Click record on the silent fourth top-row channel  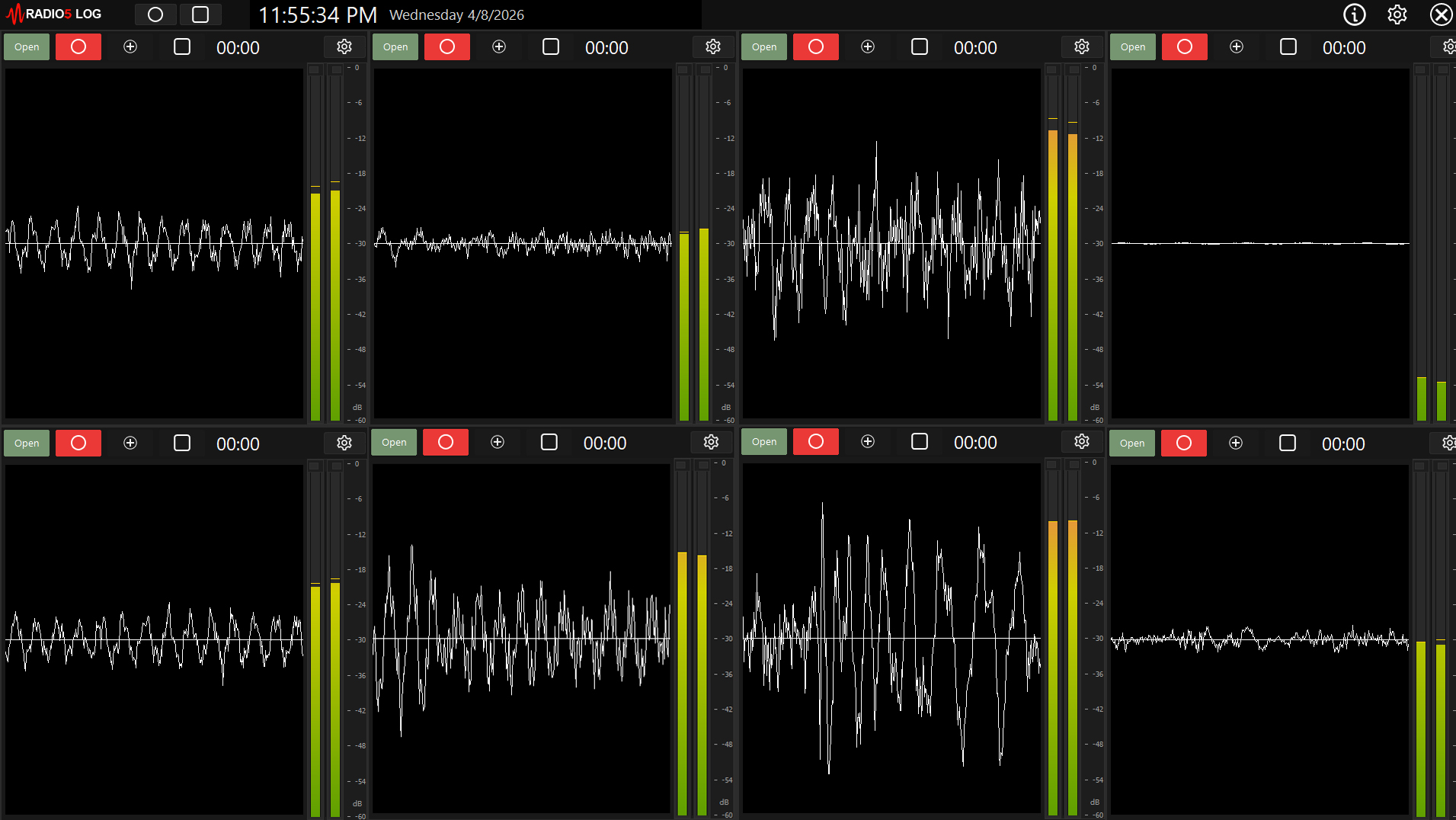tap(1184, 47)
